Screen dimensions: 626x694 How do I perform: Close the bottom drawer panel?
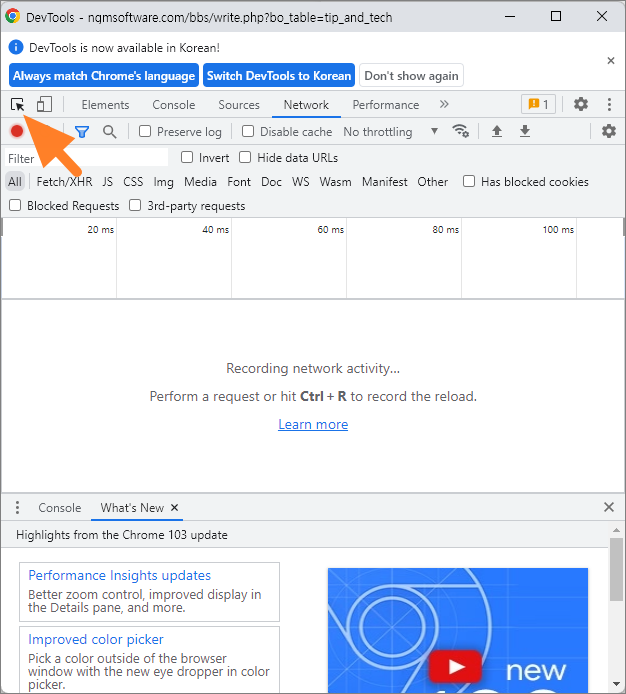pyautogui.click(x=609, y=507)
